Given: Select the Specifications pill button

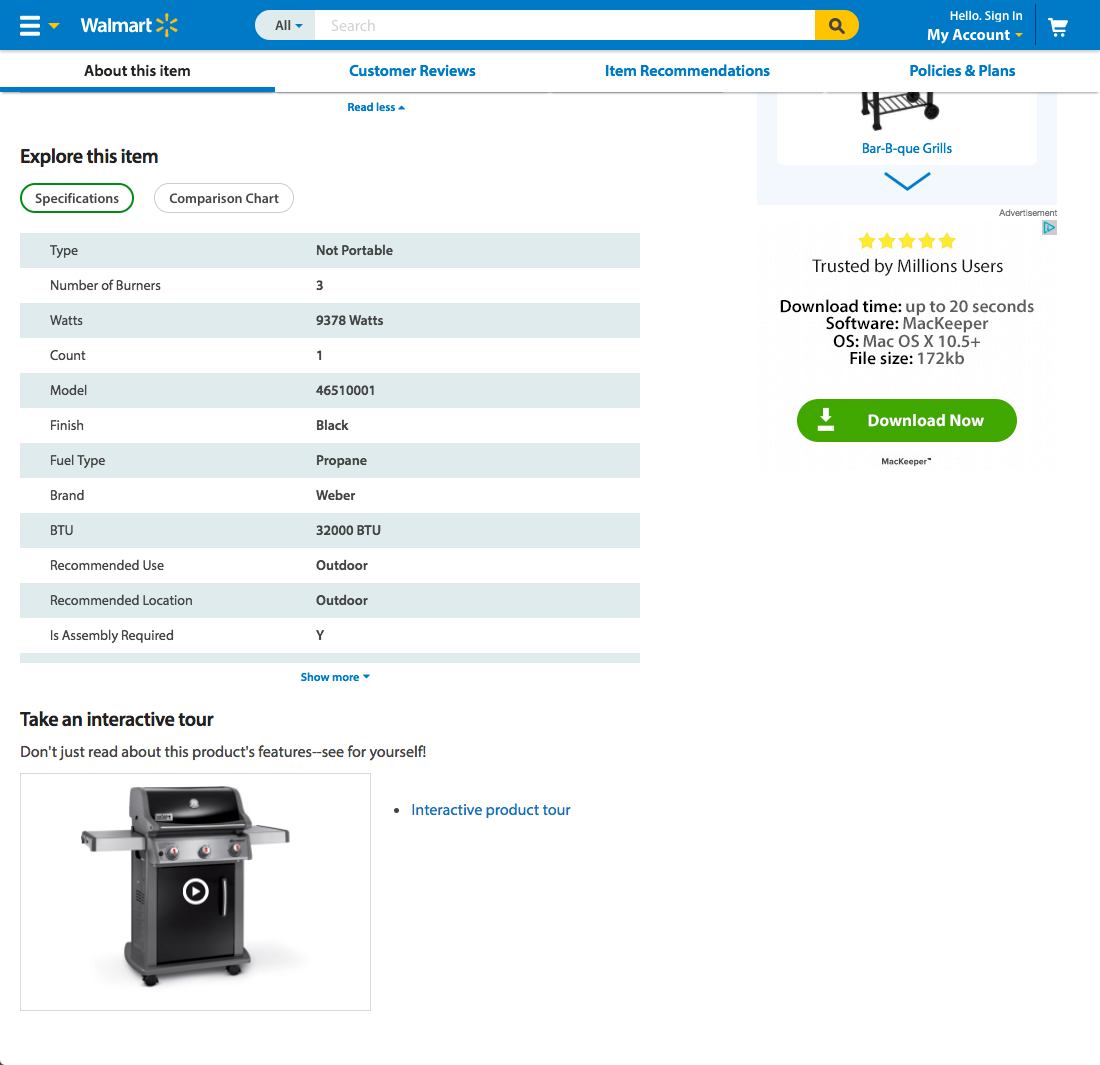Looking at the screenshot, I should click(x=77, y=198).
